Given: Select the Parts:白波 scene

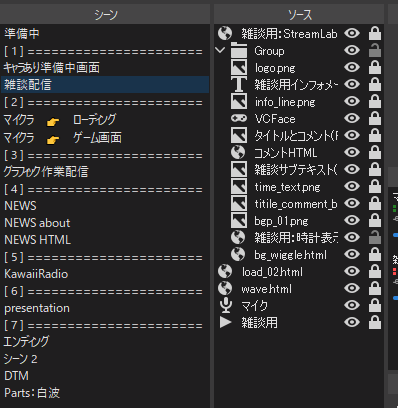Looking at the screenshot, I should click(105, 393).
